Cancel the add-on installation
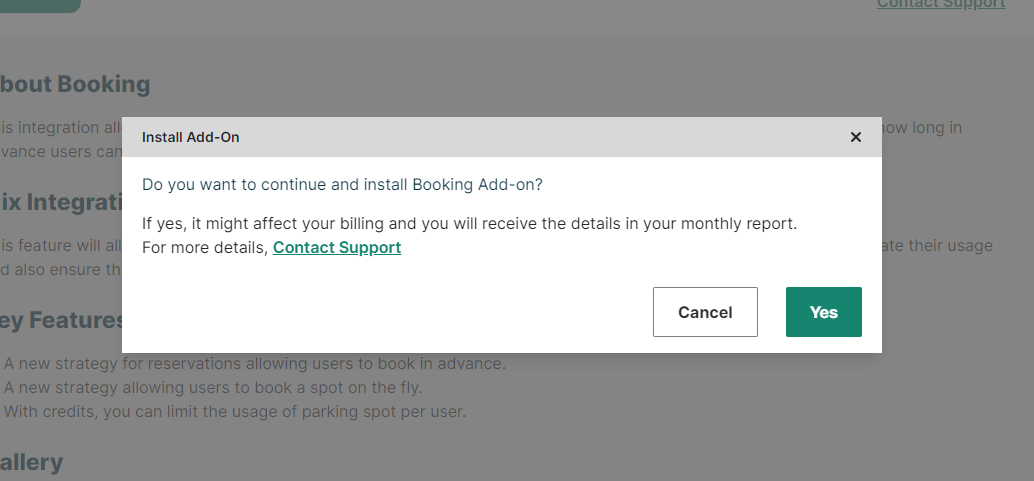Viewport: 1034px width, 481px height. click(705, 312)
